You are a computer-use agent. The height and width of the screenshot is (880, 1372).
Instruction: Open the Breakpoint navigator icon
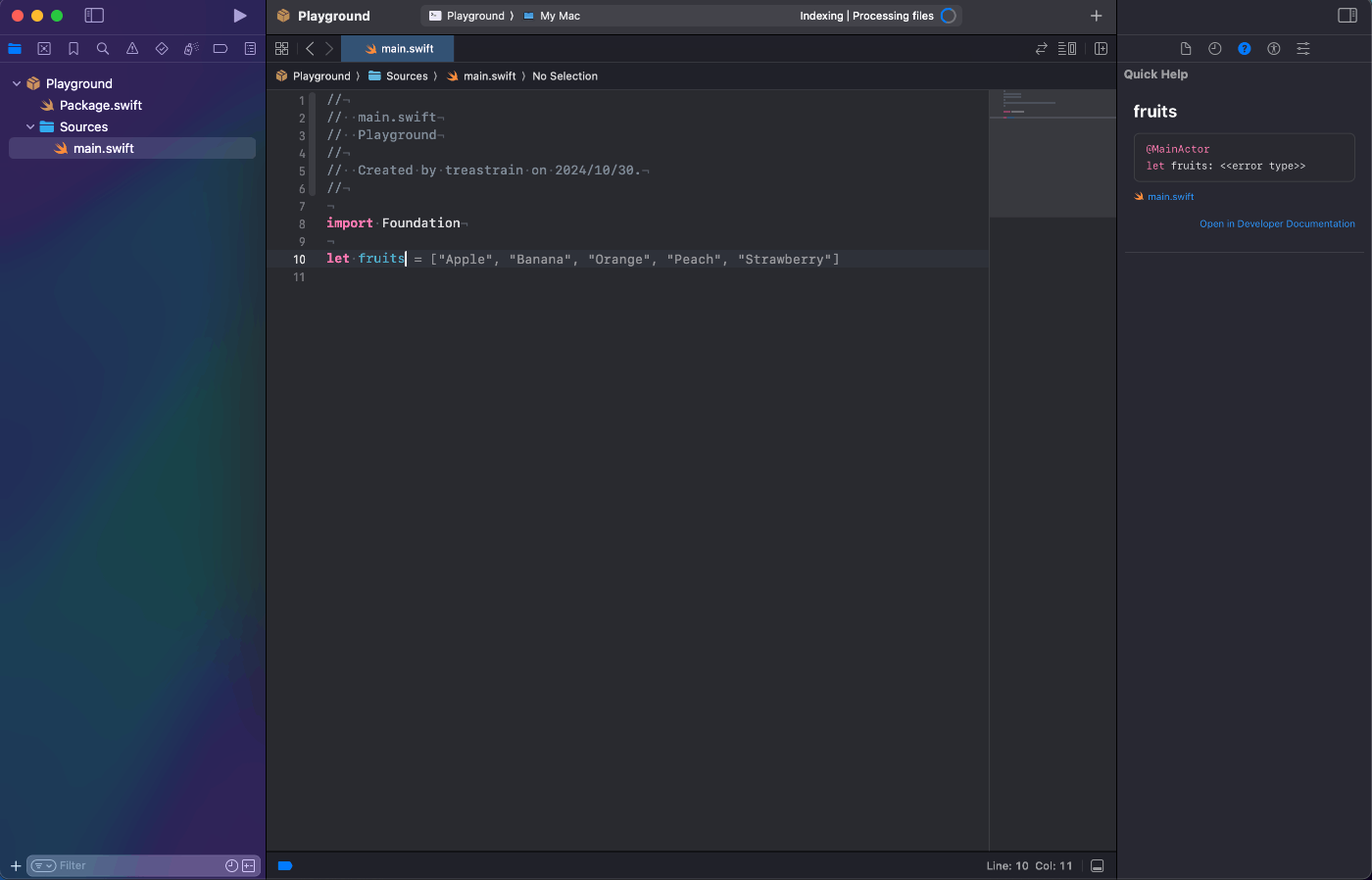220,48
